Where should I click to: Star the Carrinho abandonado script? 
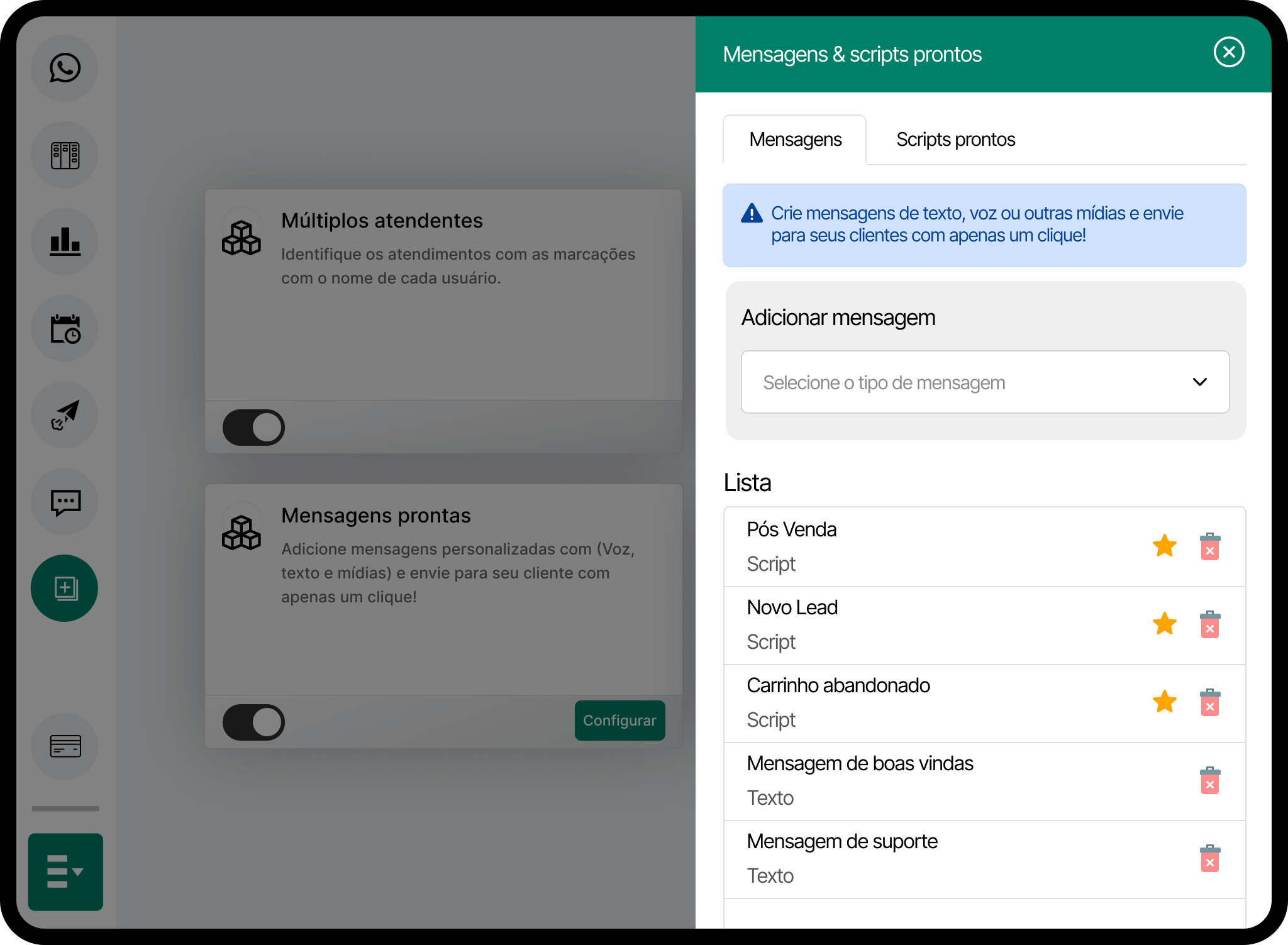(x=1164, y=703)
